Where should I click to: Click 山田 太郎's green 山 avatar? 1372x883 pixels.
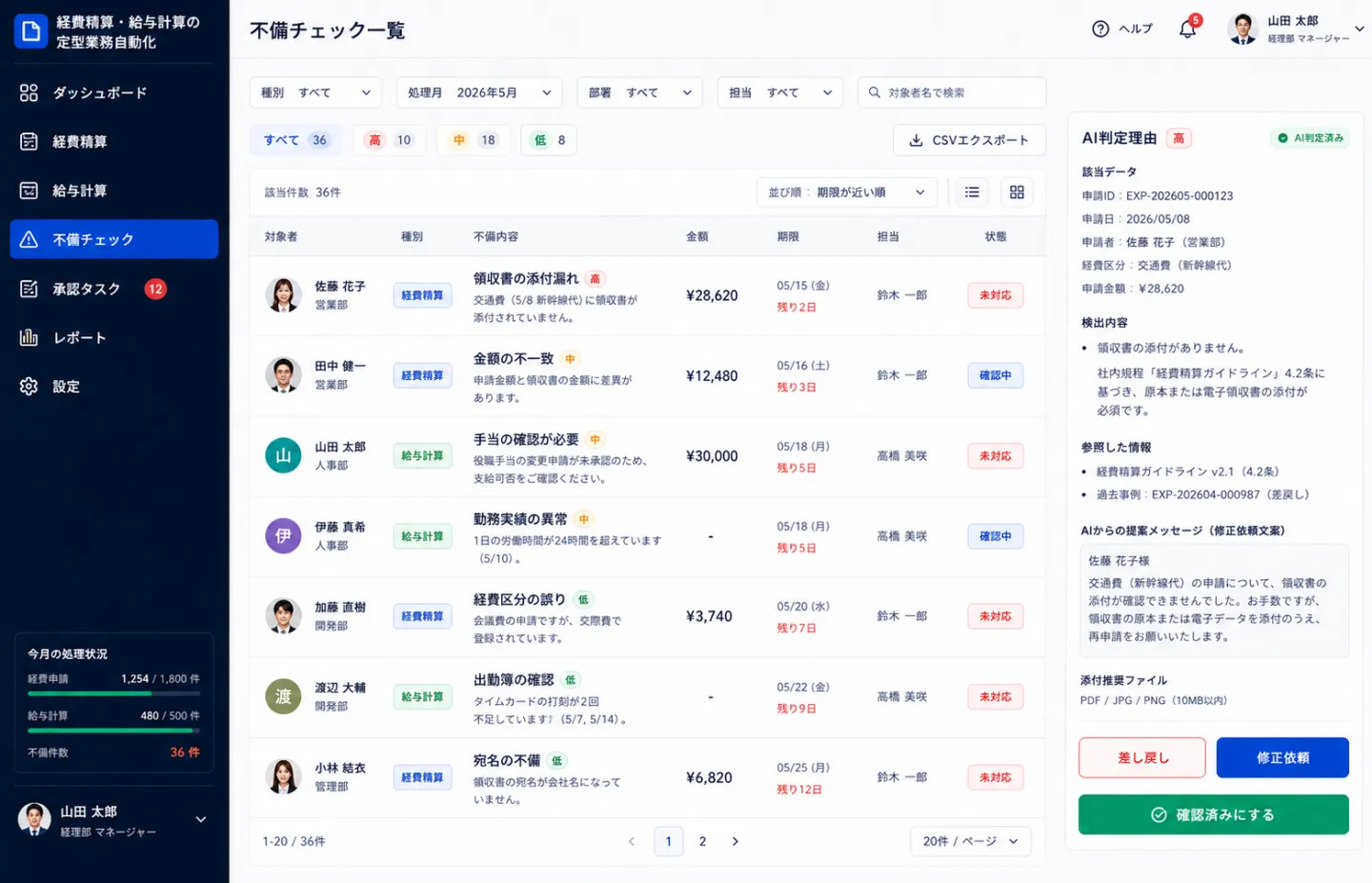[x=283, y=455]
